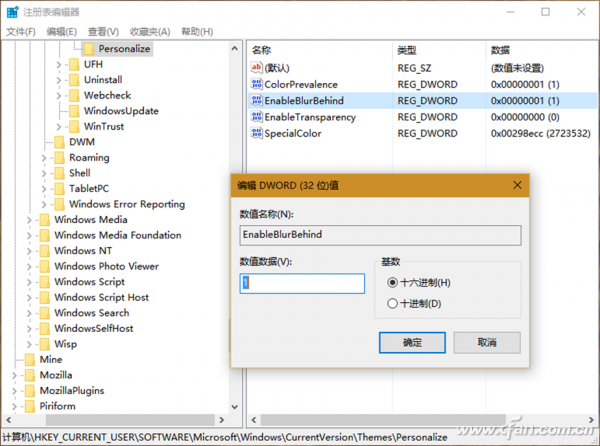Click EnableTransparency data 0x00000000 (0)
Screen dimensions: 600x446
[525, 117]
